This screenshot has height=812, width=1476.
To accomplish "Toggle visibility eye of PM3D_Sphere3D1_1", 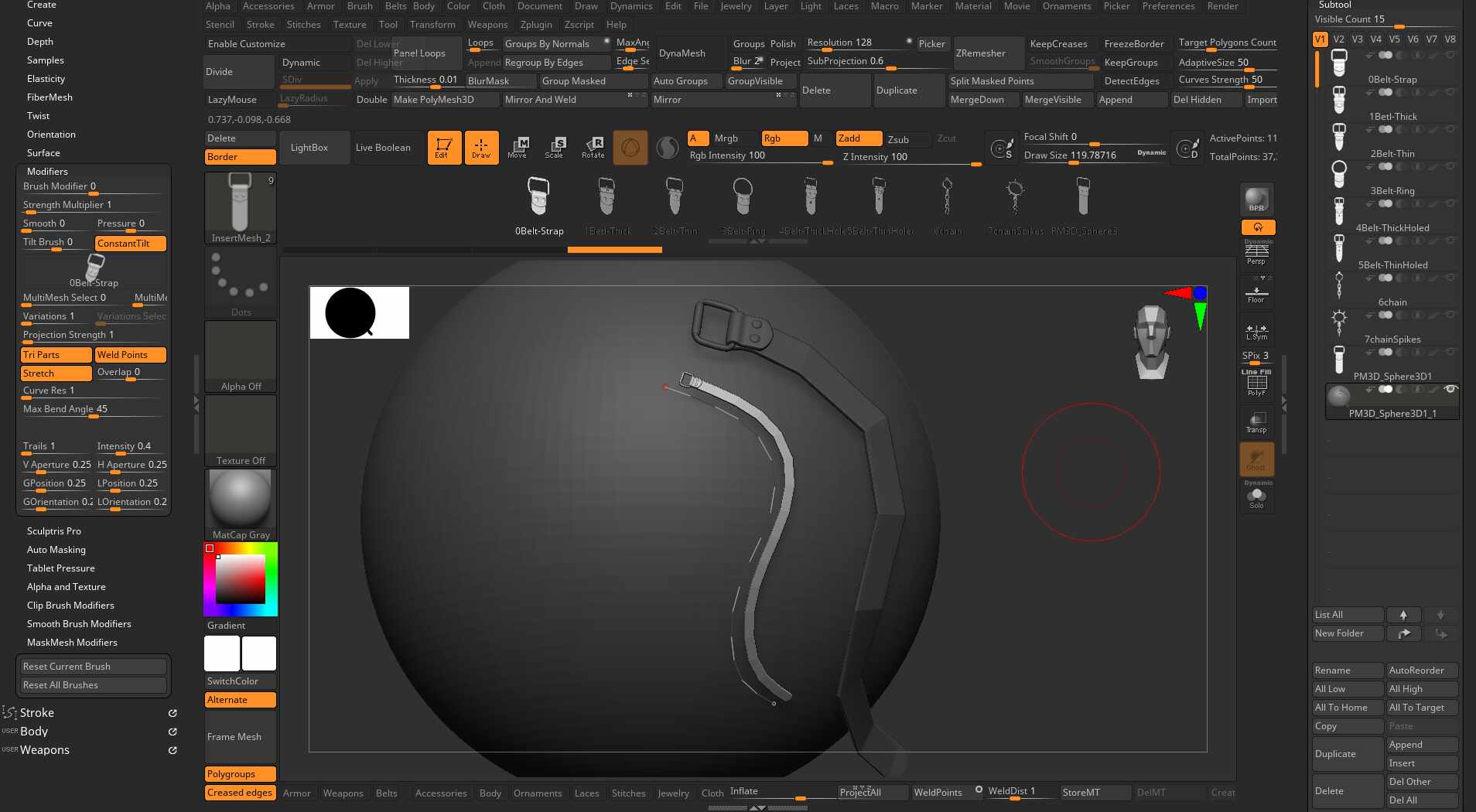I will [x=1451, y=389].
